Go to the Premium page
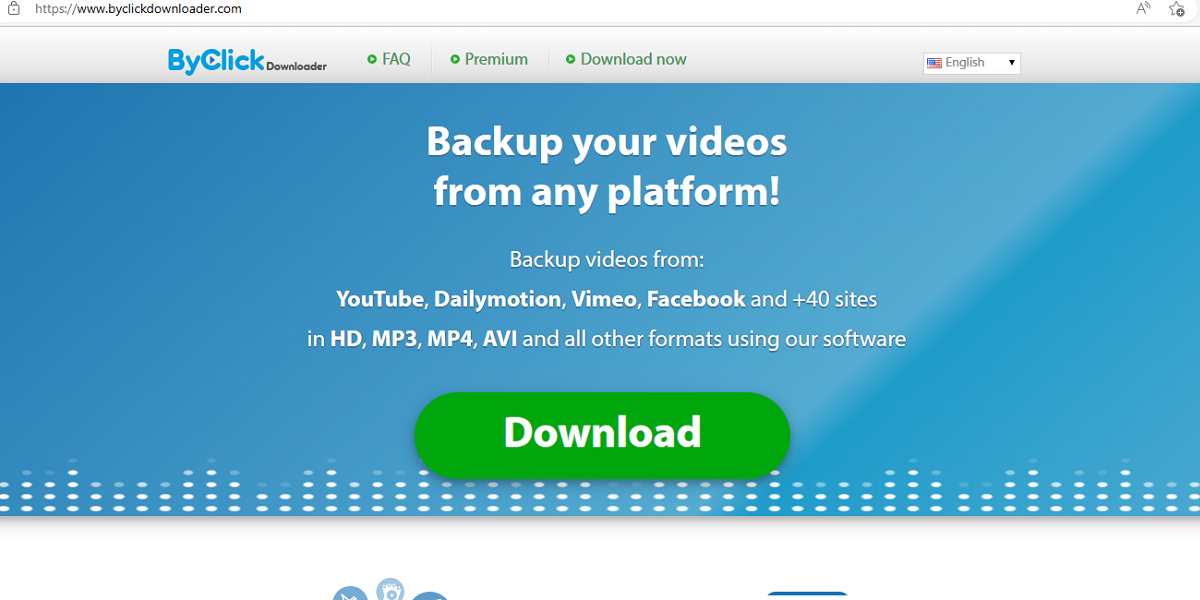1200x600 pixels. click(x=496, y=59)
